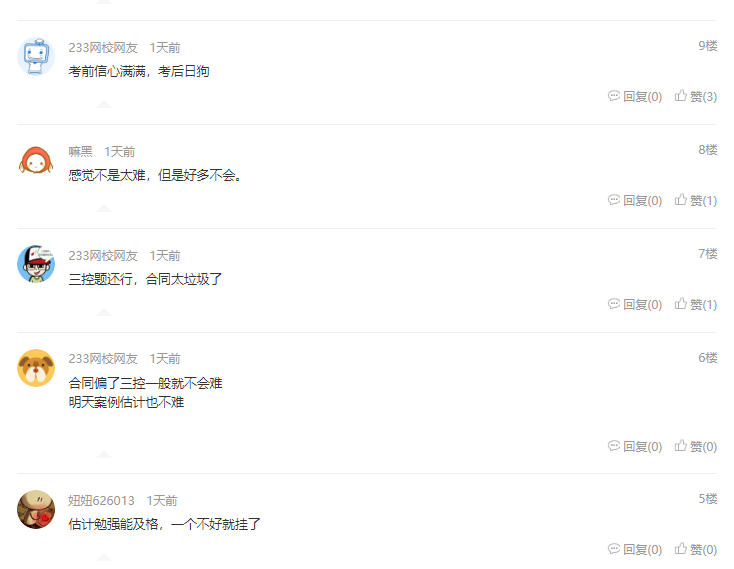This screenshot has height=569, width=734.
Task: Open reply bubble icon for 8楼 comment
Action: pyautogui.click(x=614, y=200)
